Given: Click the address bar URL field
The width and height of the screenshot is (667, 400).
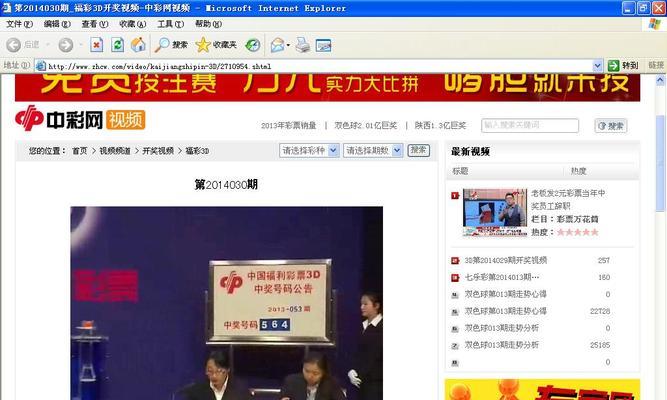Looking at the screenshot, I should [319, 66].
